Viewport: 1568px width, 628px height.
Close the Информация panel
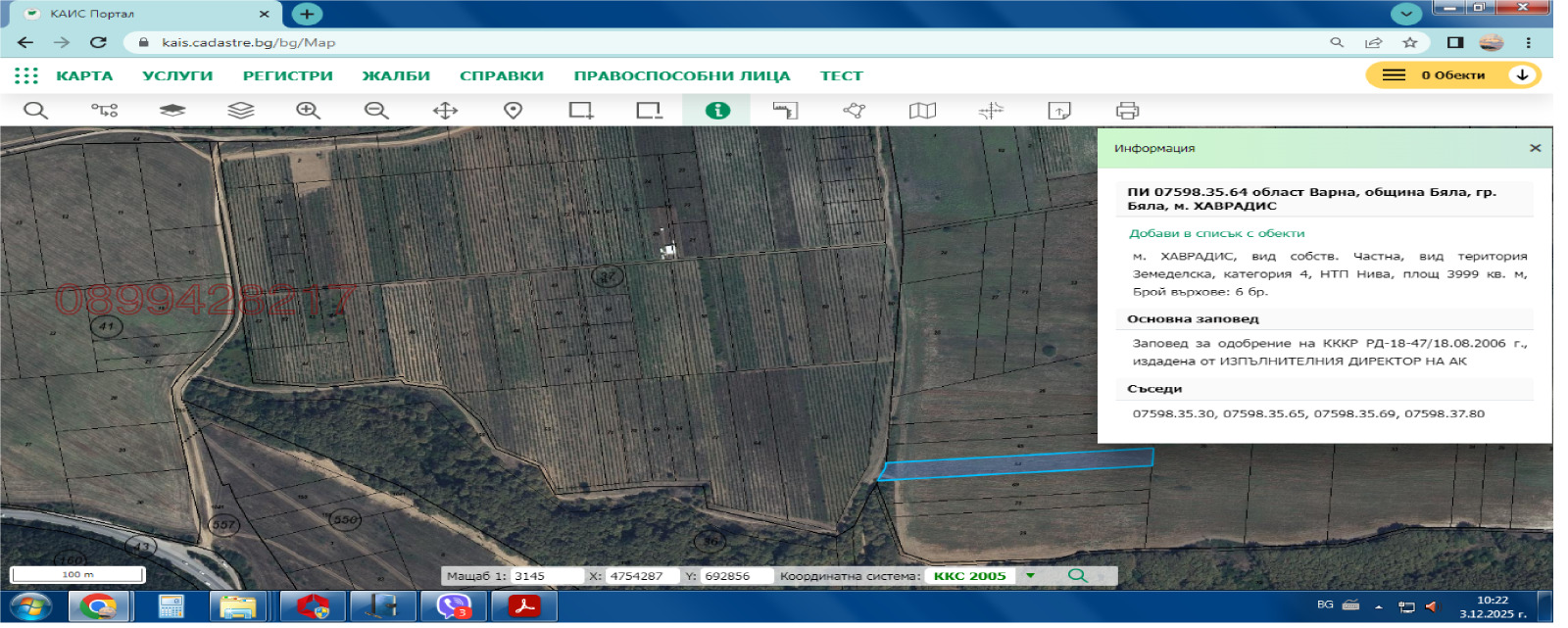coord(1535,148)
